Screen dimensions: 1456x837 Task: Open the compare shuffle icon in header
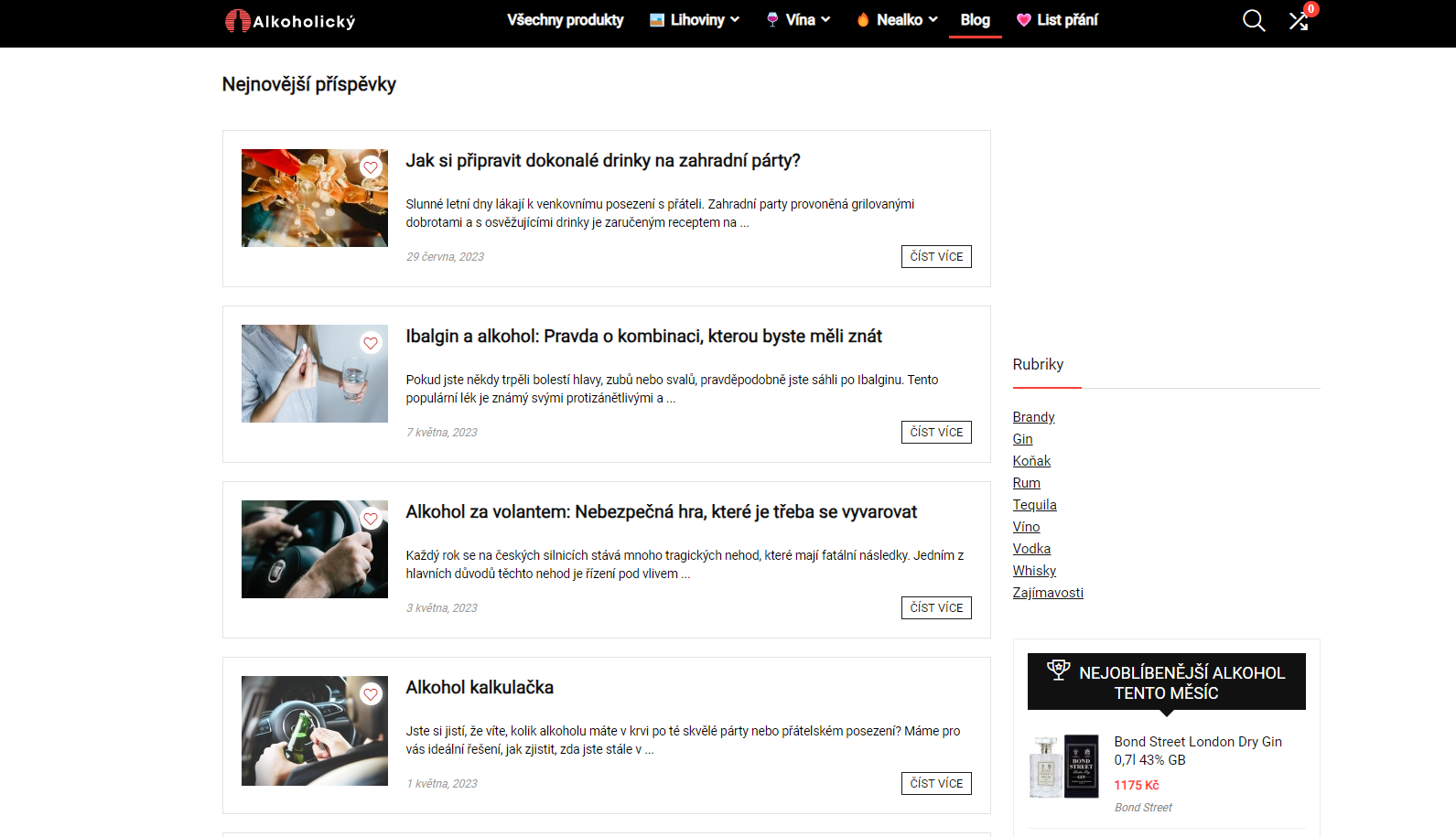pyautogui.click(x=1299, y=21)
